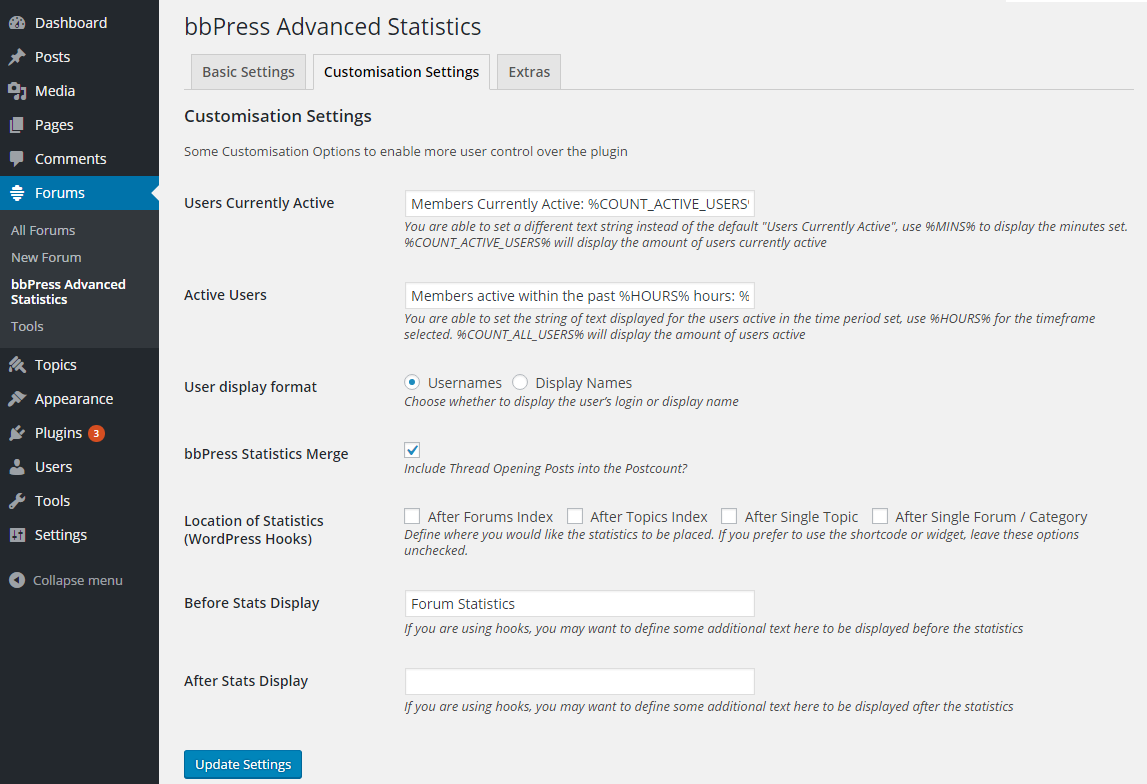Click the Forums beehive icon
This screenshot has height=784, width=1147.
coord(17,193)
